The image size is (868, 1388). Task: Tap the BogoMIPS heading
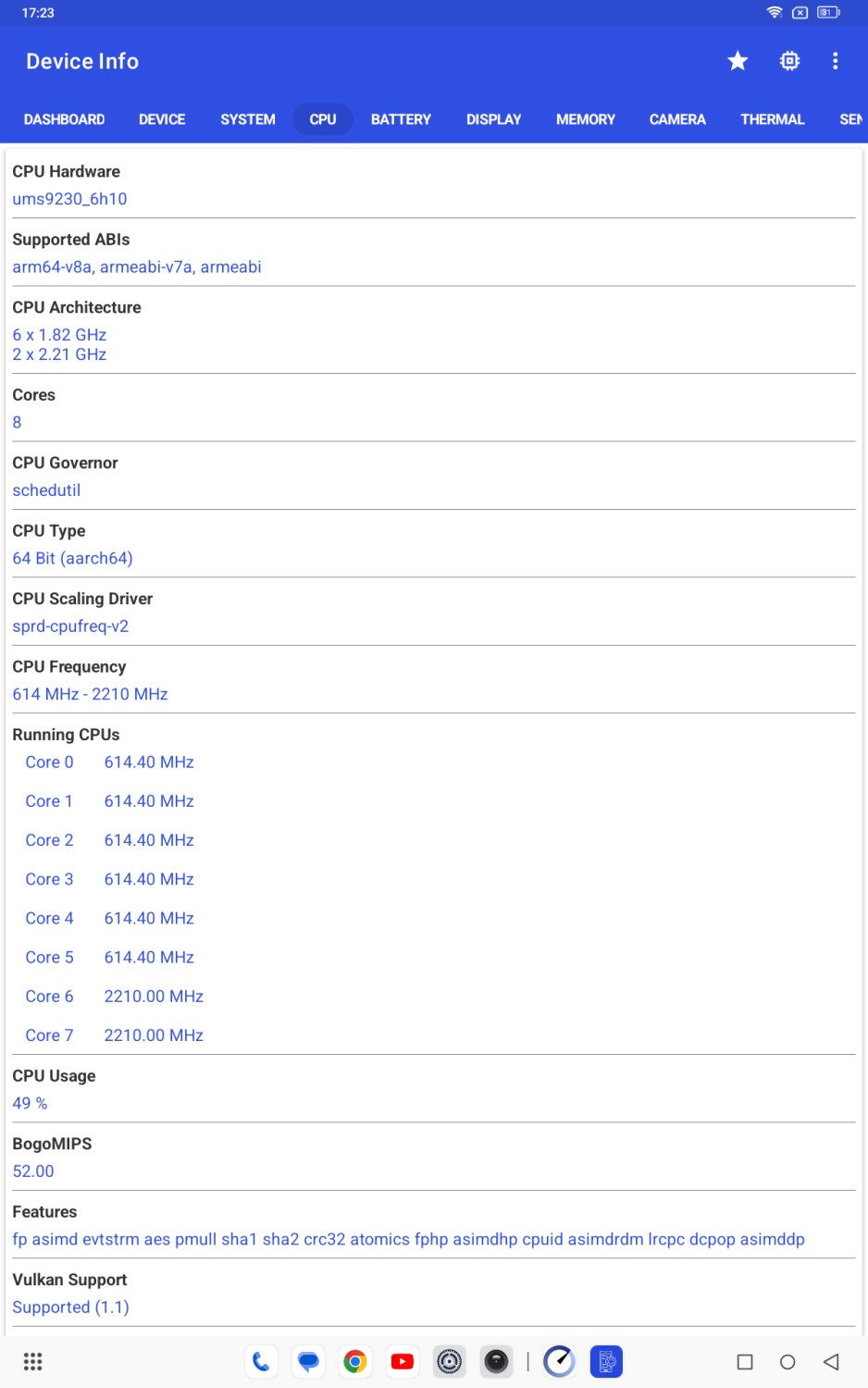52,1144
